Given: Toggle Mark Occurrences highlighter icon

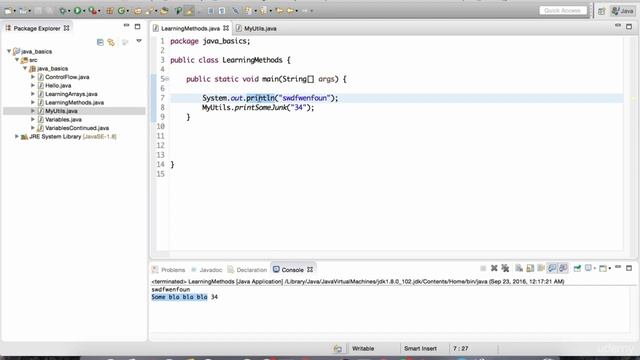Looking at the screenshot, I should point(189,11).
